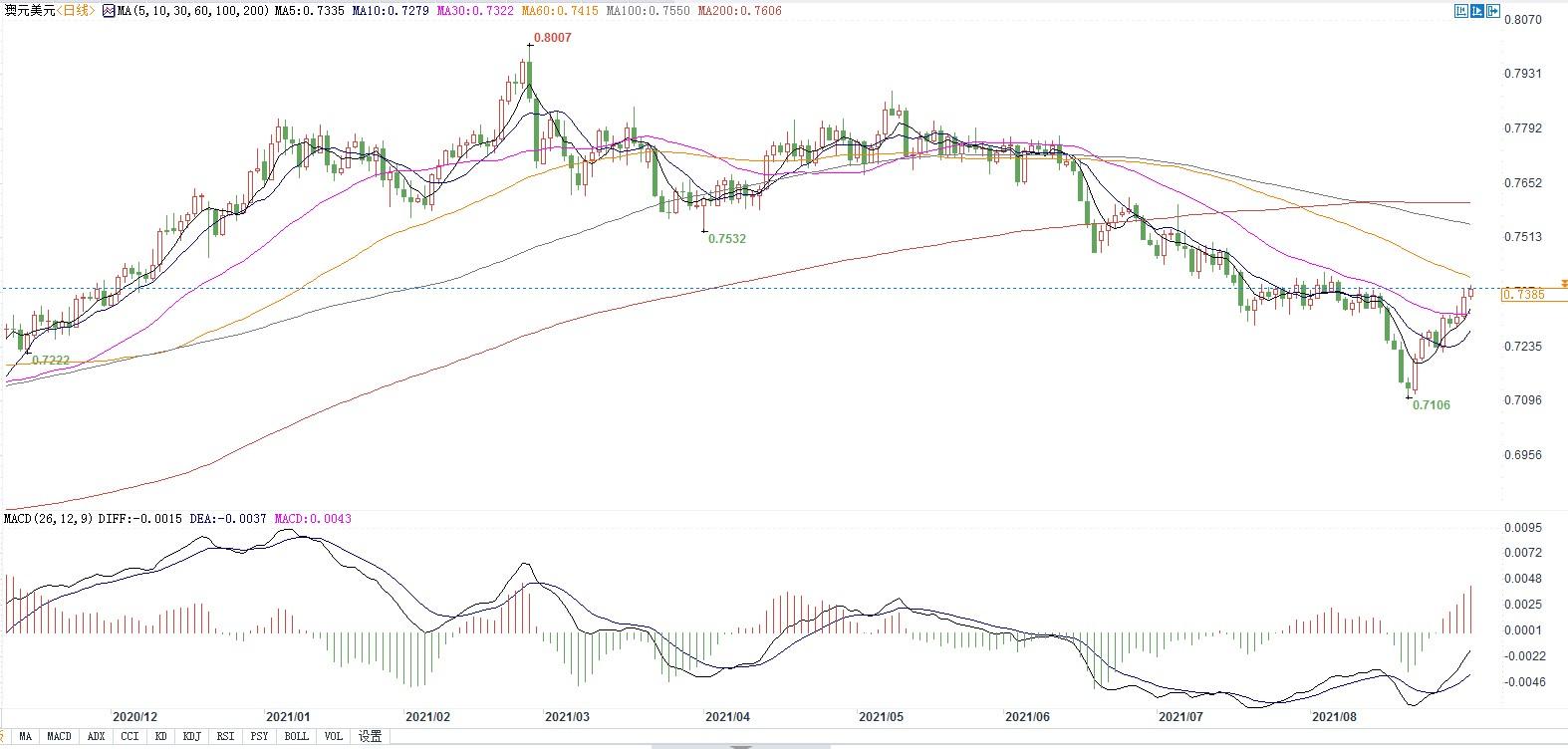
Task: Switch to the RSI indicator tab
Action: (225, 737)
